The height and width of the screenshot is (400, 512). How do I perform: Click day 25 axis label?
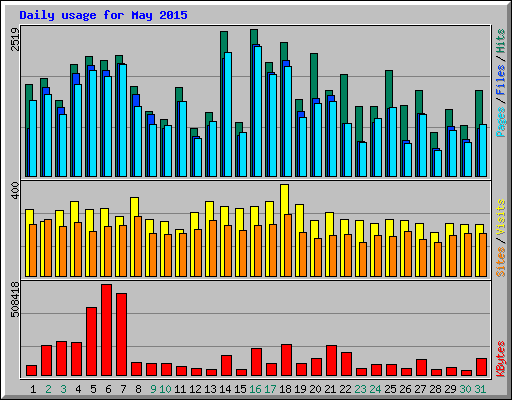click(x=390, y=389)
